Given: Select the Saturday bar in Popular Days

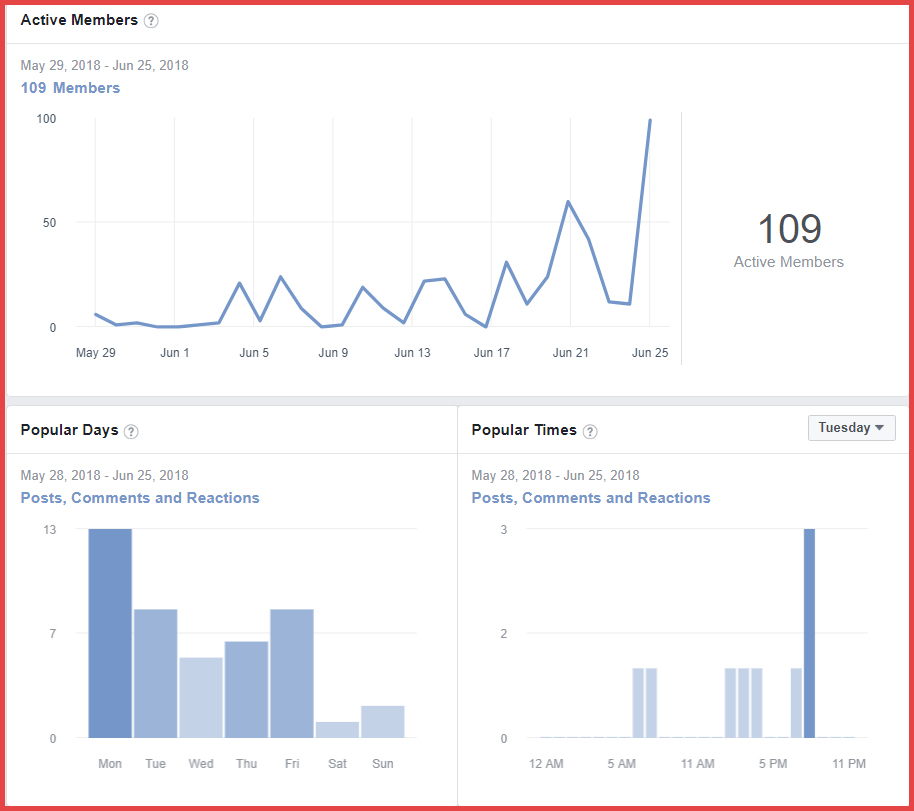Looking at the screenshot, I should [337, 729].
